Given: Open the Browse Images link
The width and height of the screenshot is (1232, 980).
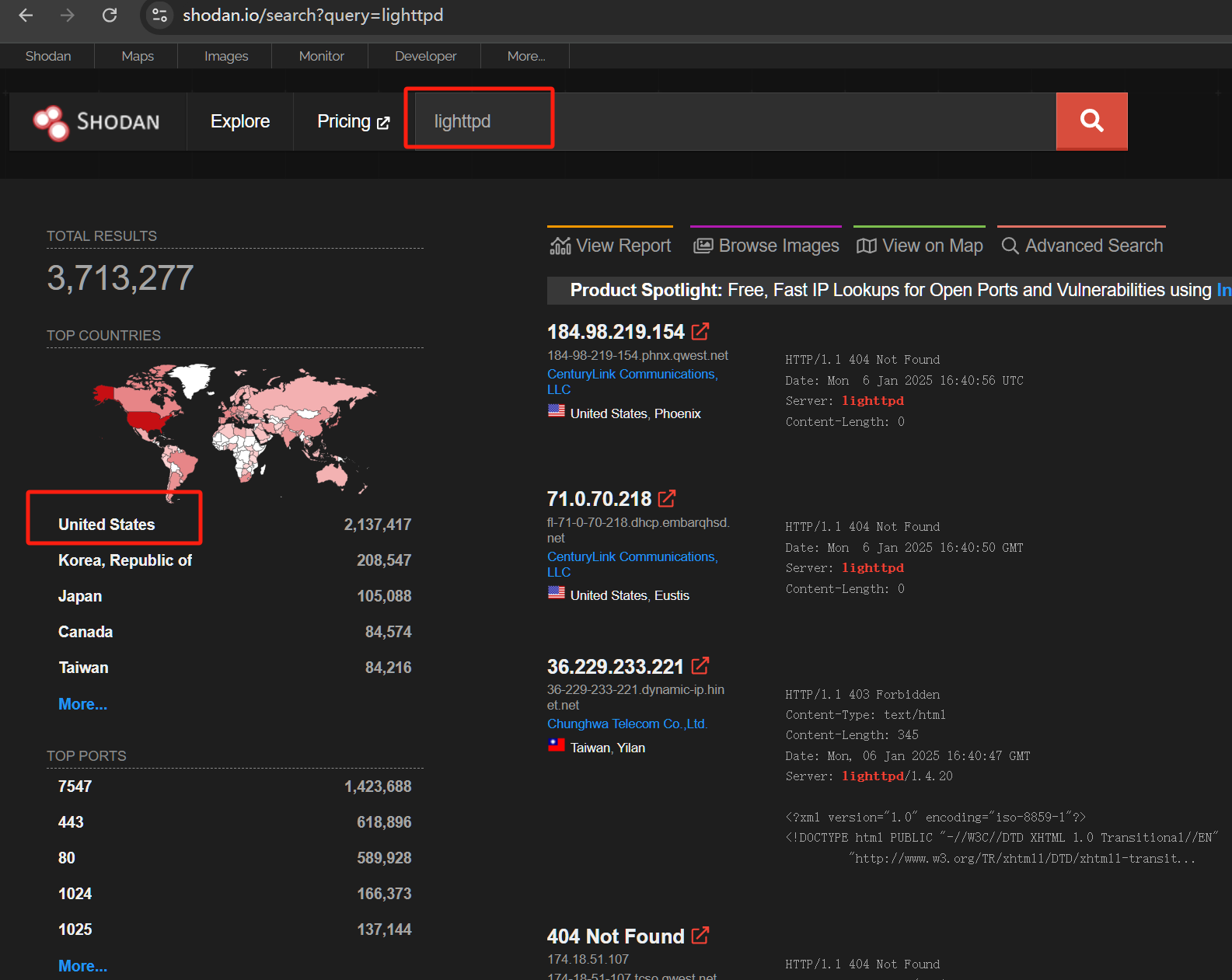Looking at the screenshot, I should (x=766, y=246).
